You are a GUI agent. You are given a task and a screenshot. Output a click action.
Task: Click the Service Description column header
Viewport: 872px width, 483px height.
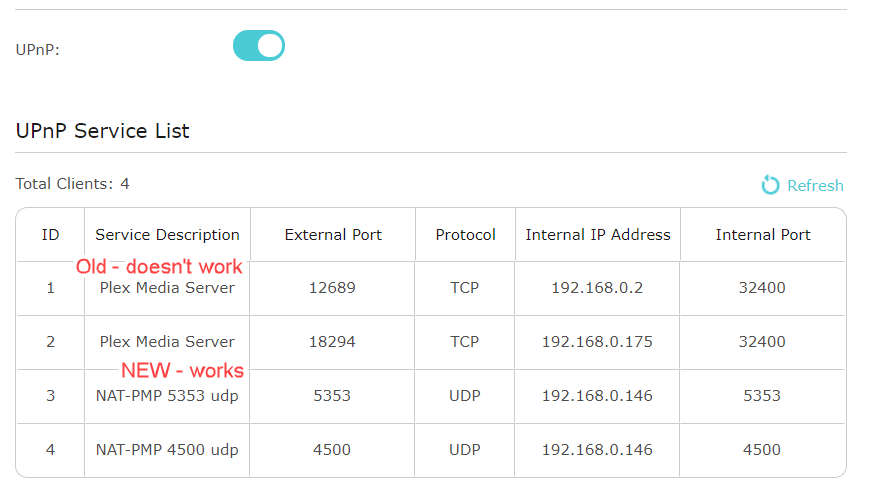(x=167, y=235)
